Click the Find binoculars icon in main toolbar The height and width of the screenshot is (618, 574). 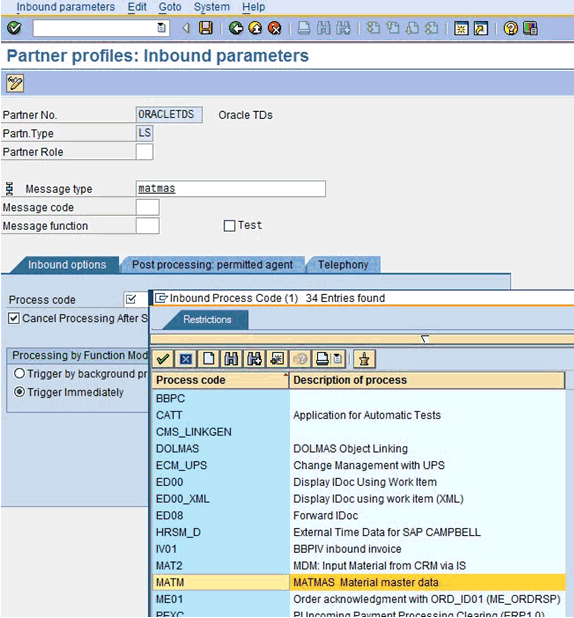323,28
